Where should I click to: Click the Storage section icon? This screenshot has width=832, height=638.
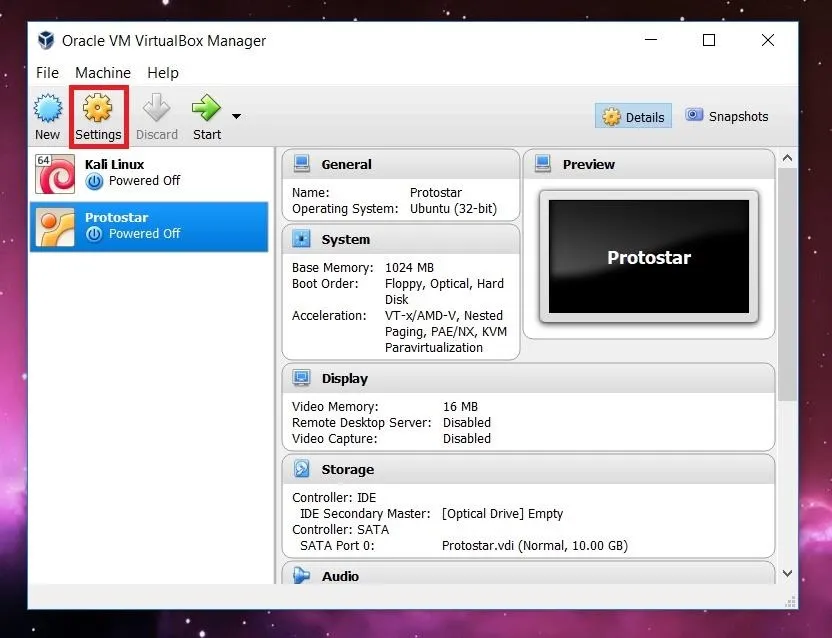(301, 470)
